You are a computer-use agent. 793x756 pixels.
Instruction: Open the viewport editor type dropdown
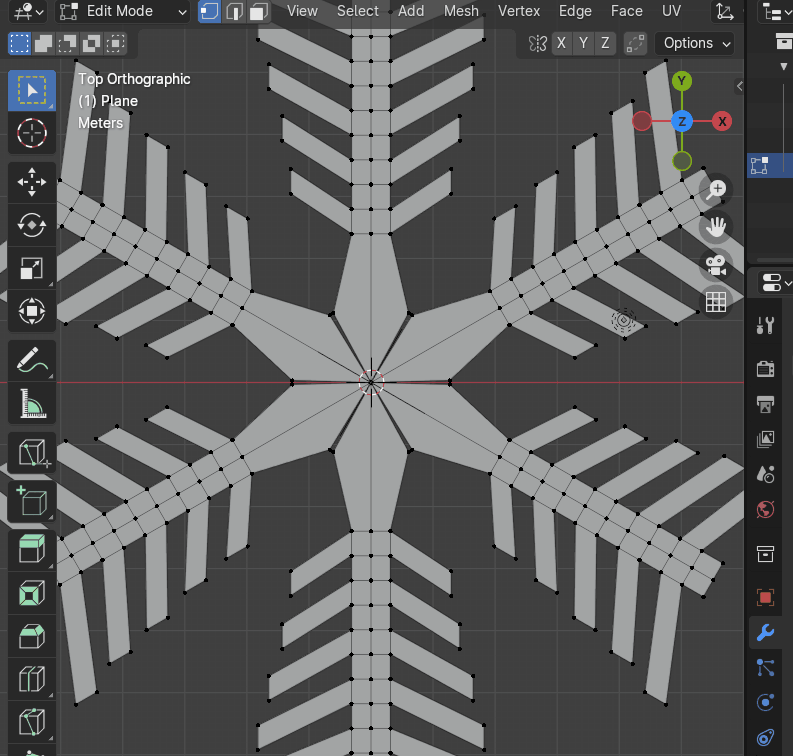(x=28, y=11)
